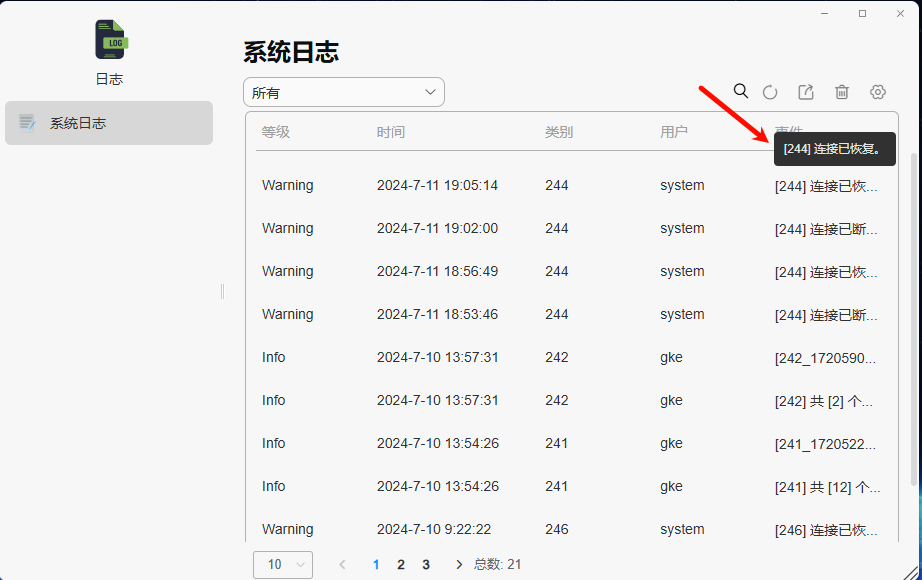Open the page size 10 dropdown

(283, 565)
